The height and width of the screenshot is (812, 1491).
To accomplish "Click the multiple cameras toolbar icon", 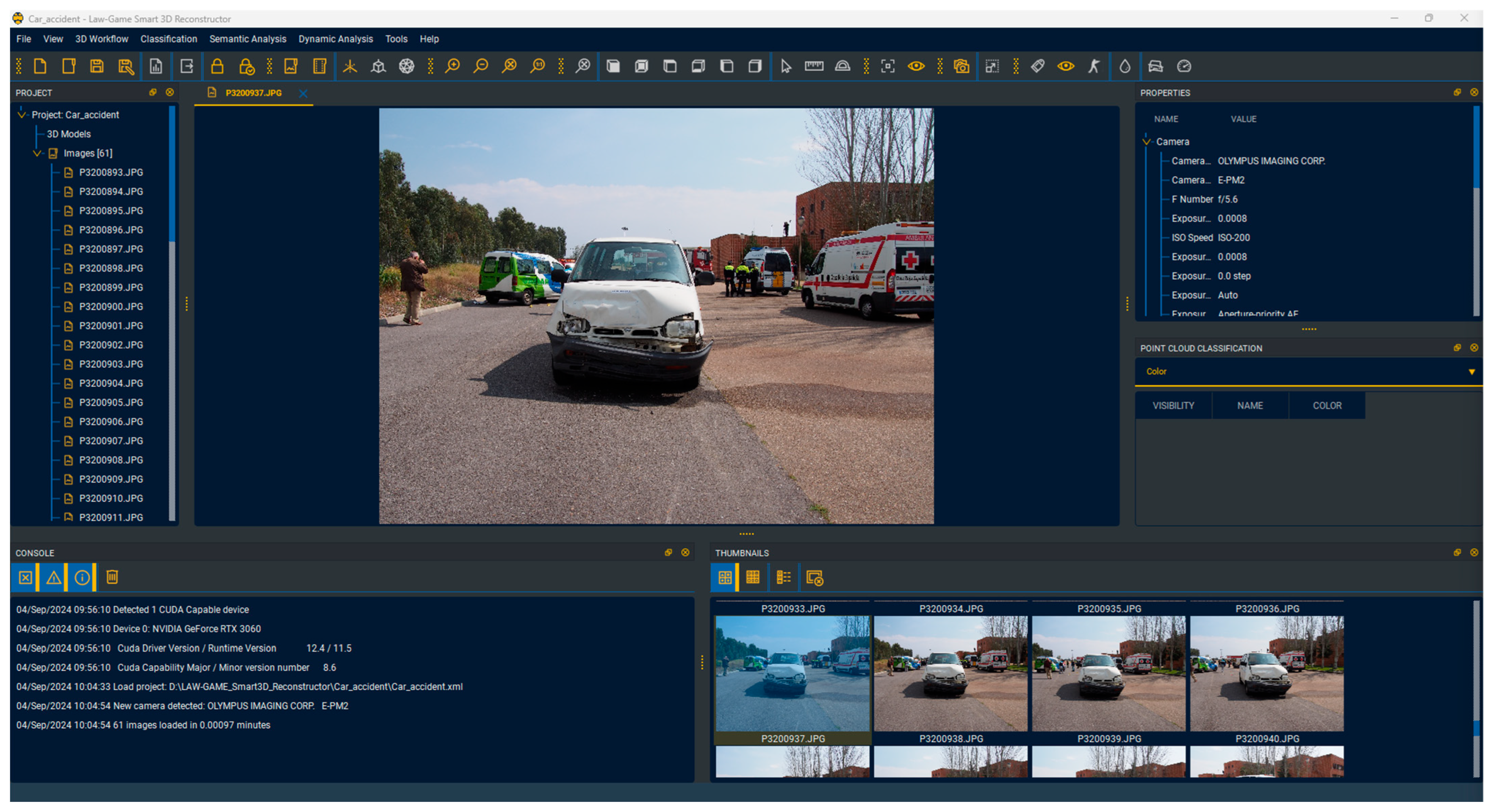I will click(962, 66).
